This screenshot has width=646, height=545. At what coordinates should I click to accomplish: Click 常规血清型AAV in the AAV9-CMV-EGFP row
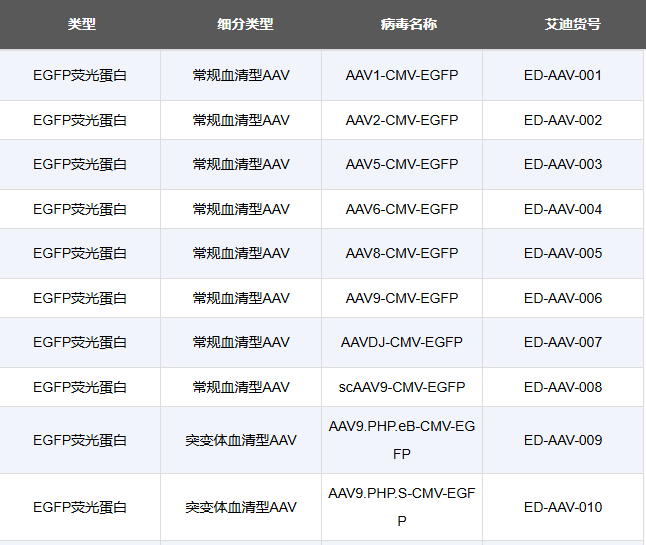coord(241,298)
